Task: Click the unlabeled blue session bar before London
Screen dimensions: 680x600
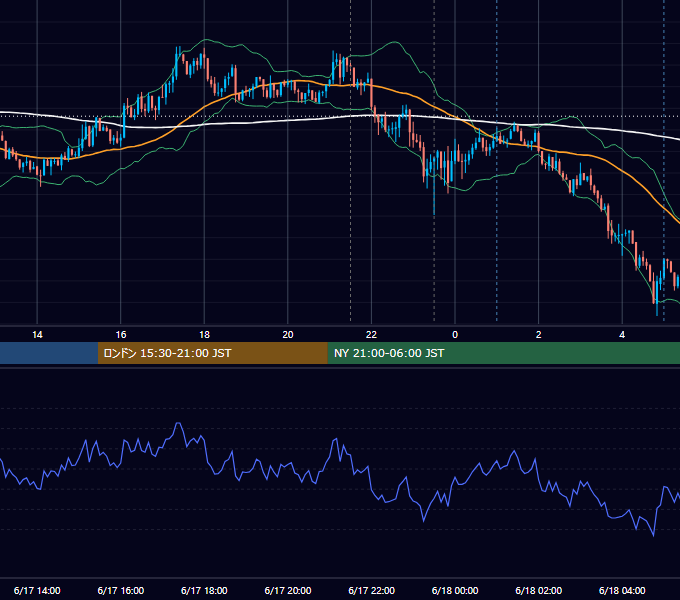Action: [49, 353]
